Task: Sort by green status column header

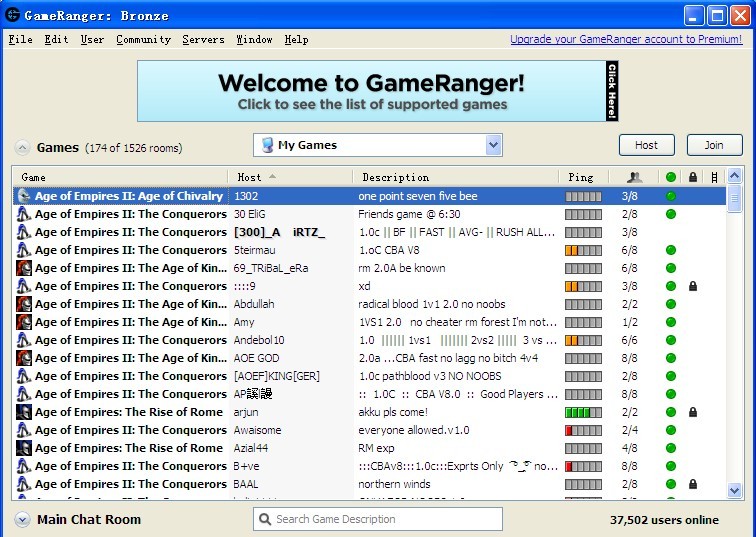Action: [x=671, y=177]
